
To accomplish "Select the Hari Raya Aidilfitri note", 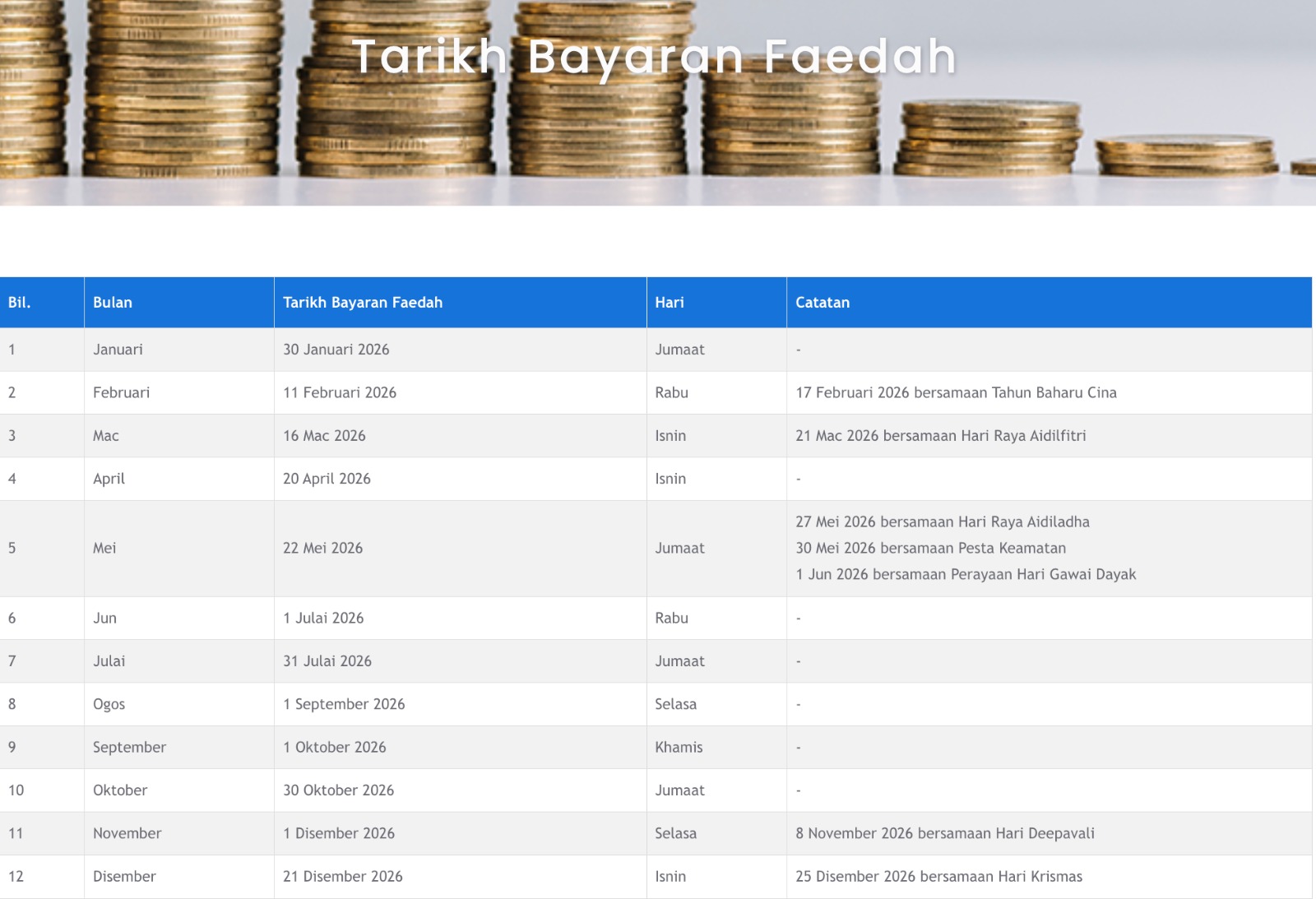I will point(940,436).
